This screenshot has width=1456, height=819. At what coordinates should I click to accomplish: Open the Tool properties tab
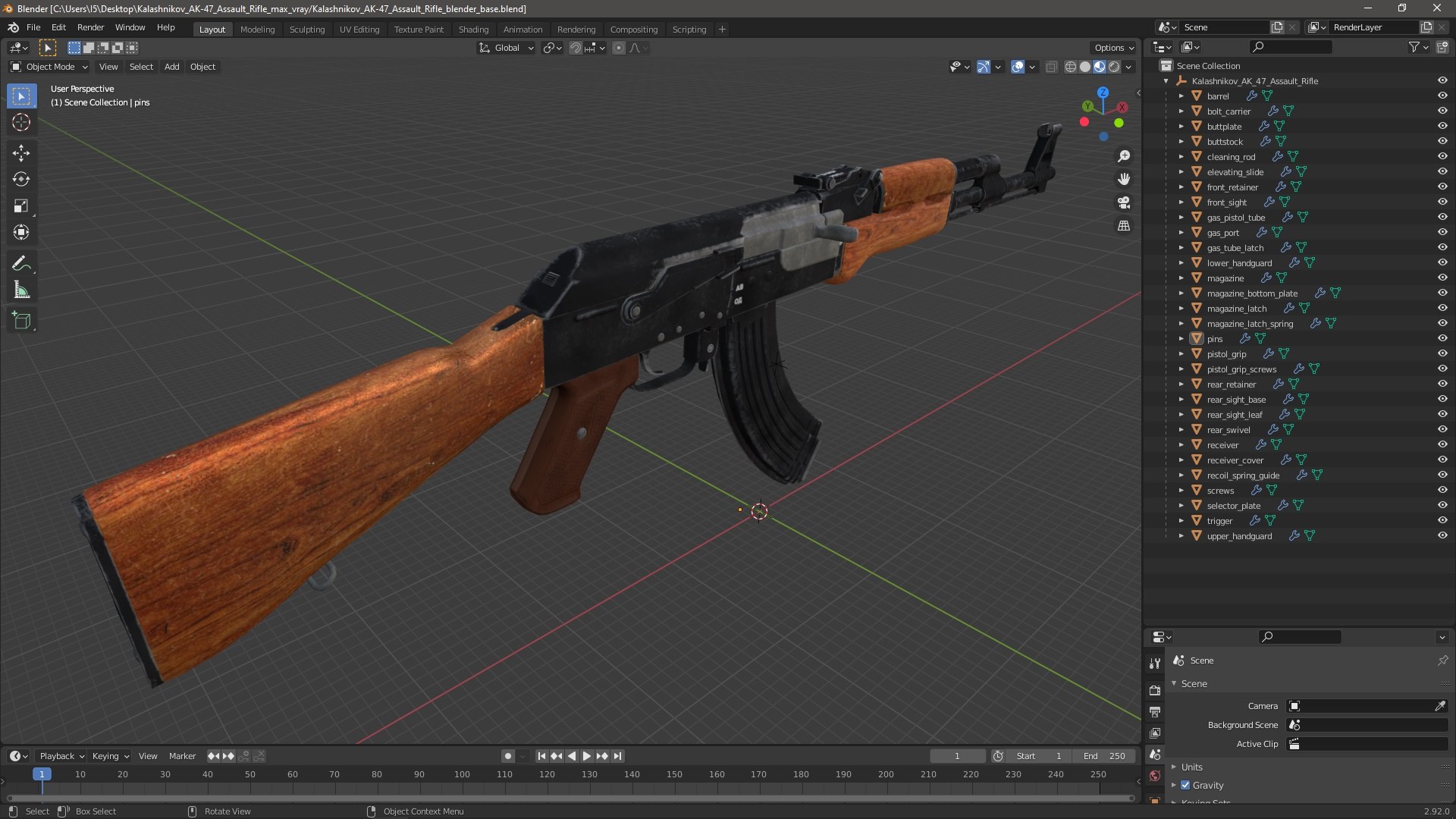1155,664
